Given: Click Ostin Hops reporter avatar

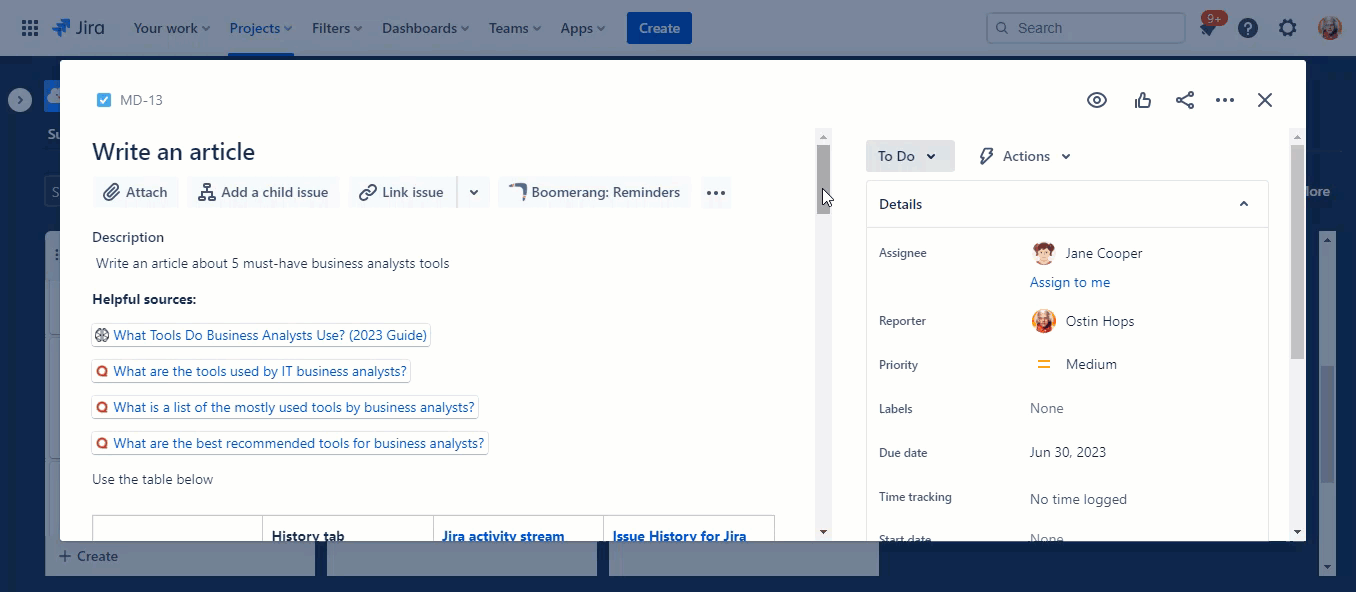Looking at the screenshot, I should pos(1044,321).
